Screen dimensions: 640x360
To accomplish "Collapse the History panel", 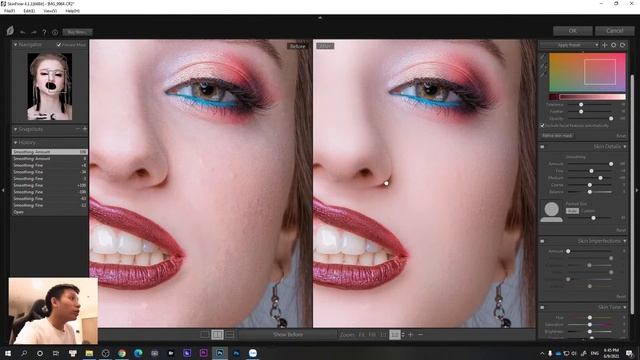I will [x=16, y=142].
